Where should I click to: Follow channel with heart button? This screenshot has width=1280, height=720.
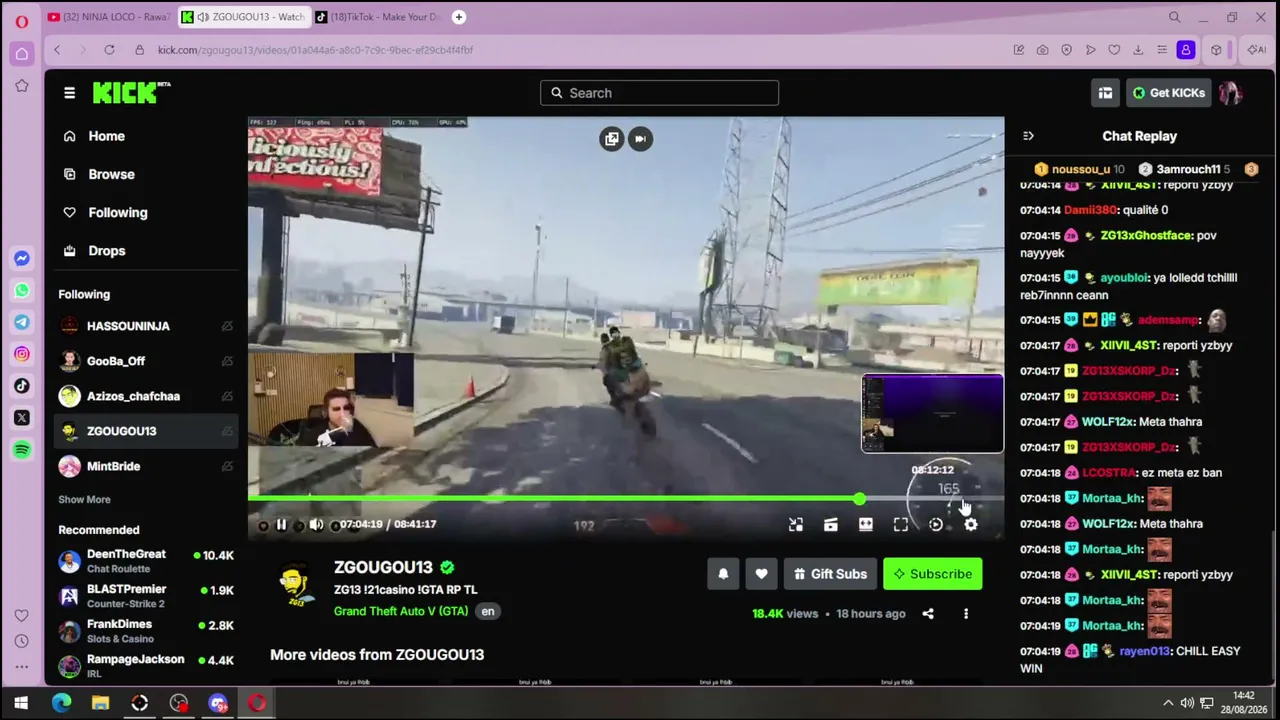pos(761,574)
